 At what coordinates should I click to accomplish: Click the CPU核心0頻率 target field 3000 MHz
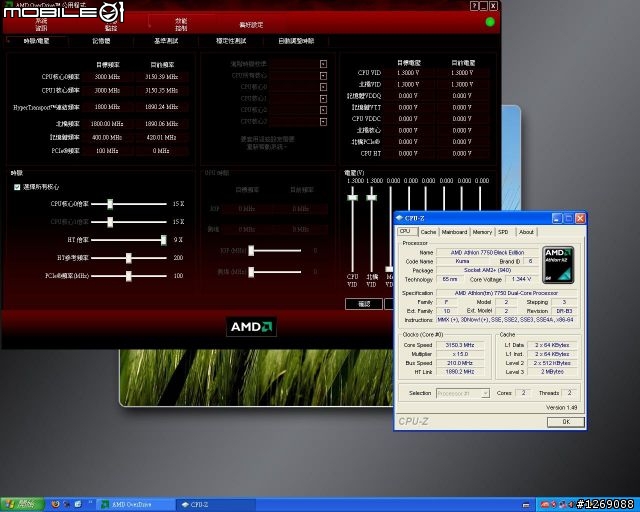107,77
